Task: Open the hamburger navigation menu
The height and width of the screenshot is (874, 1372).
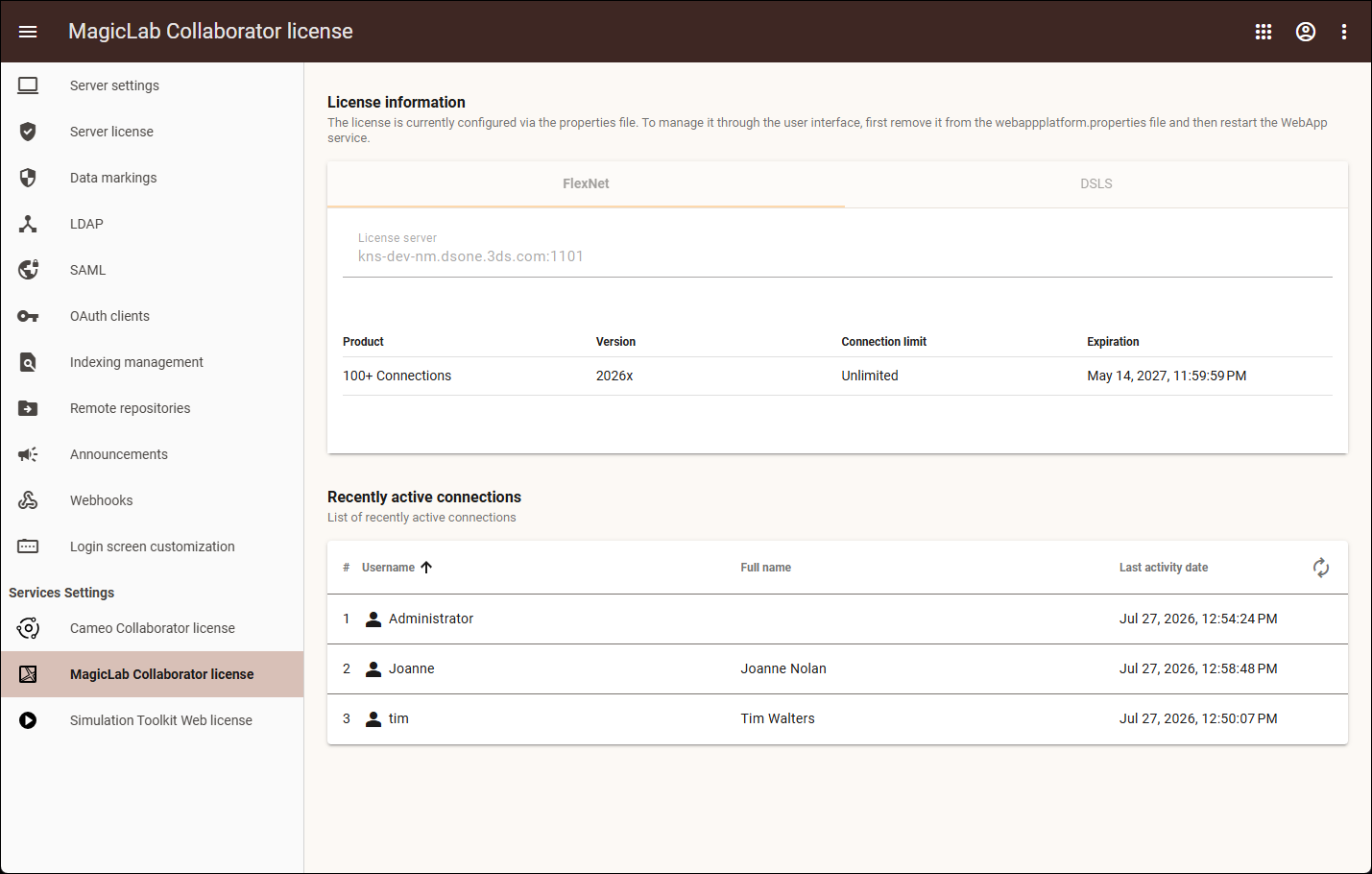Action: (28, 32)
